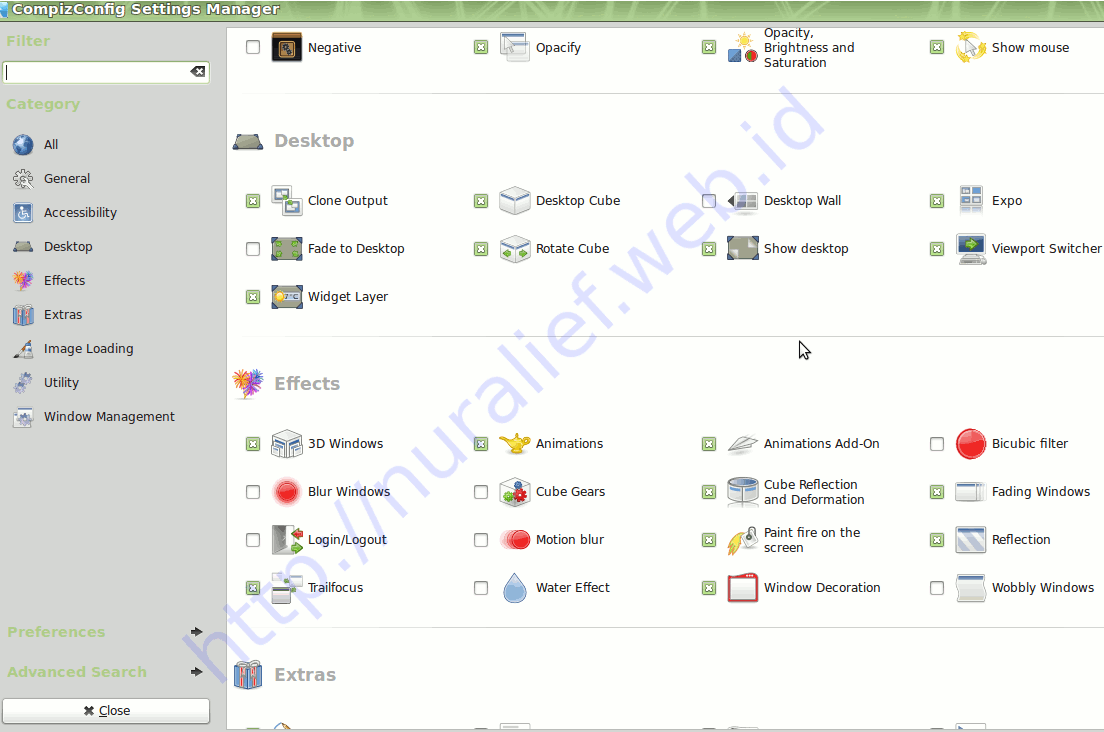Open the Bicubic filter red icon
Screen dimensions: 1104x732
(x=971, y=443)
